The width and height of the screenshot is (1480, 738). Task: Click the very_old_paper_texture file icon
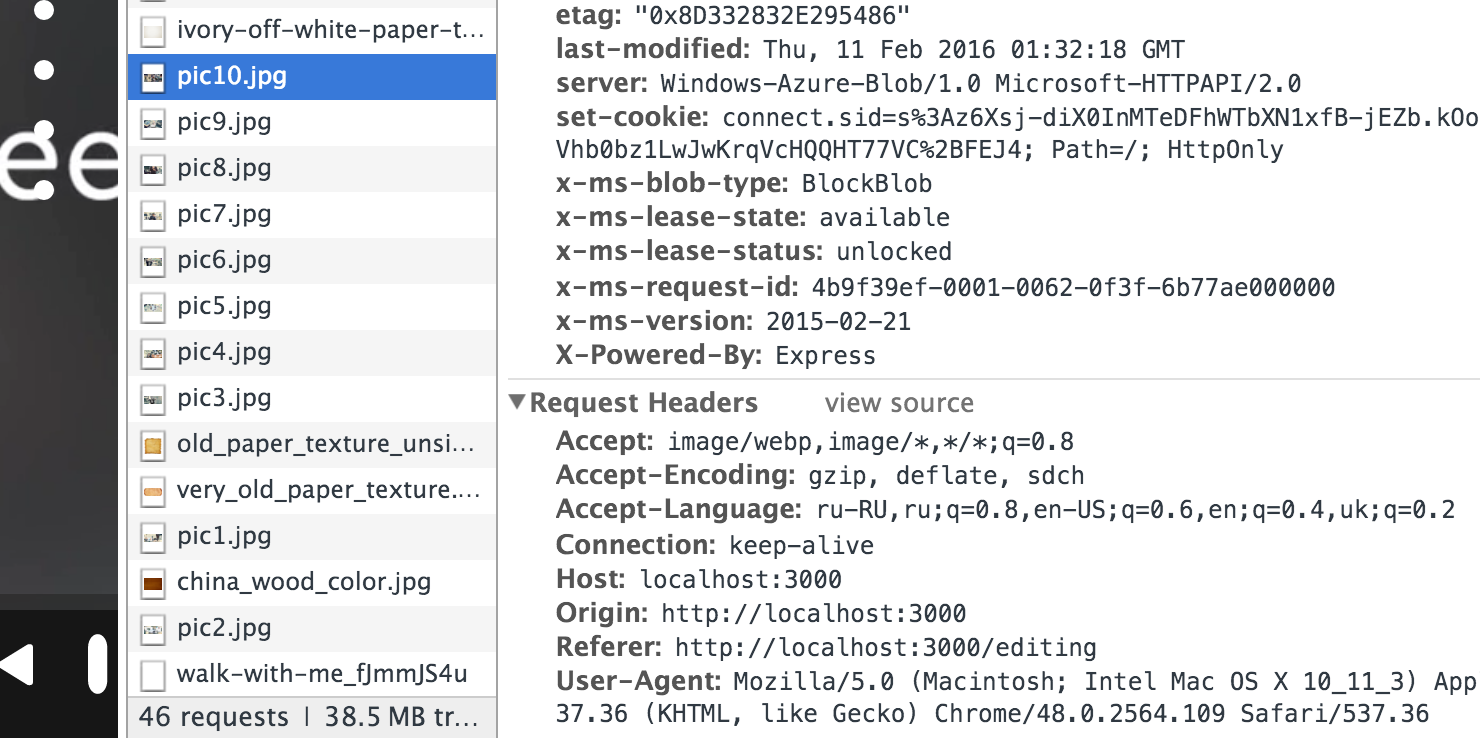153,491
